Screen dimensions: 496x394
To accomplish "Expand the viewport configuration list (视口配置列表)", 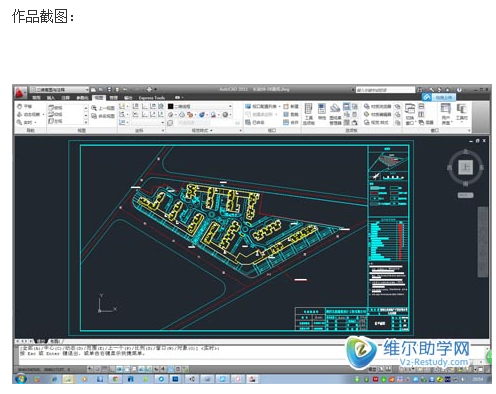I will [x=262, y=106].
